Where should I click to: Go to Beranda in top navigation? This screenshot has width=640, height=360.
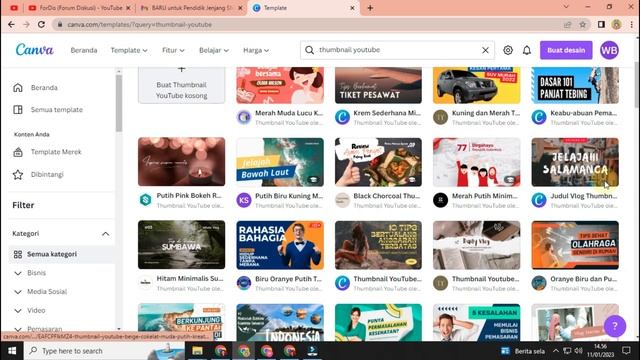pyautogui.click(x=84, y=50)
